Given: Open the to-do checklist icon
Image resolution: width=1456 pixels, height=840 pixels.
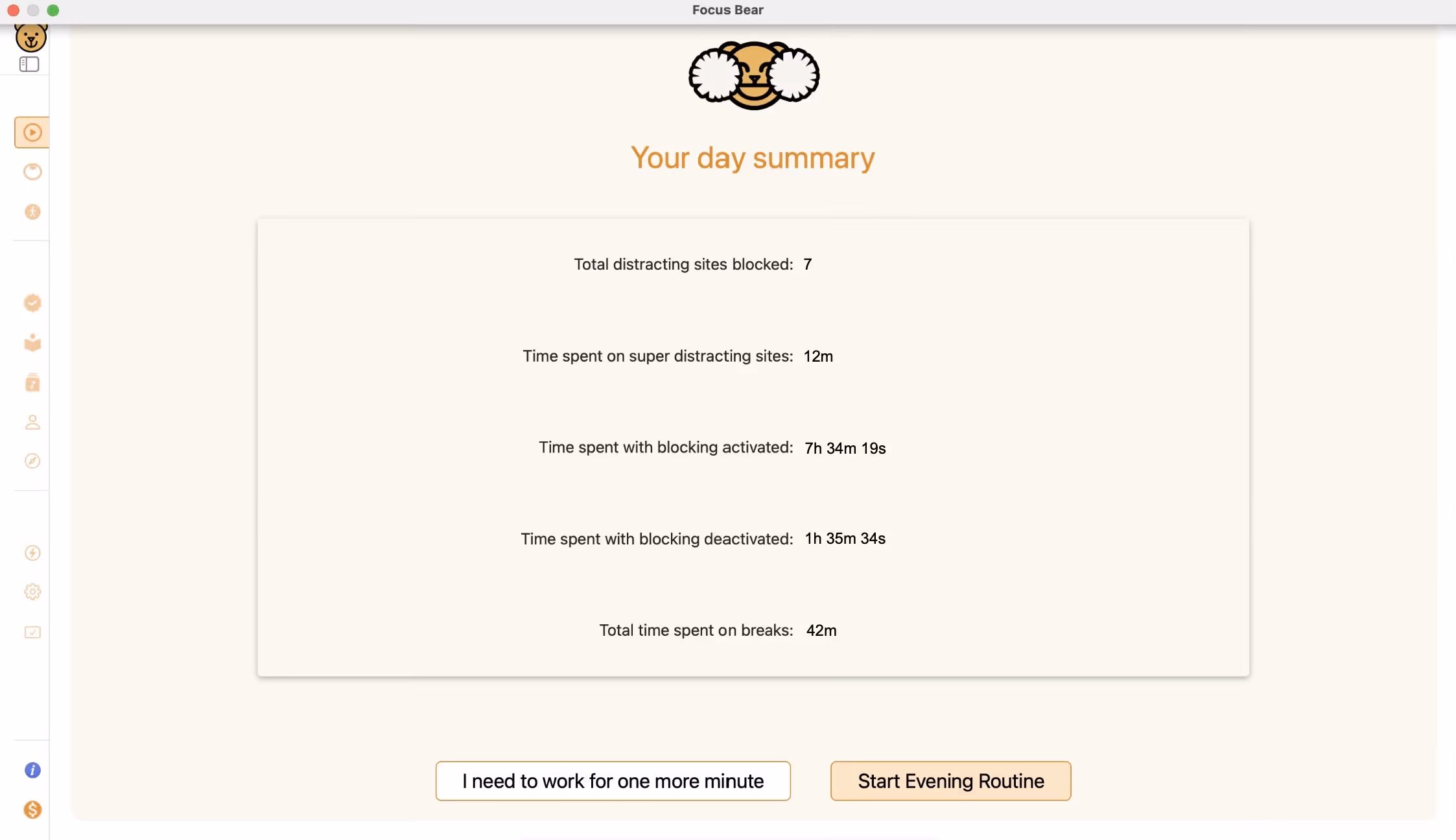Looking at the screenshot, I should coord(32,632).
